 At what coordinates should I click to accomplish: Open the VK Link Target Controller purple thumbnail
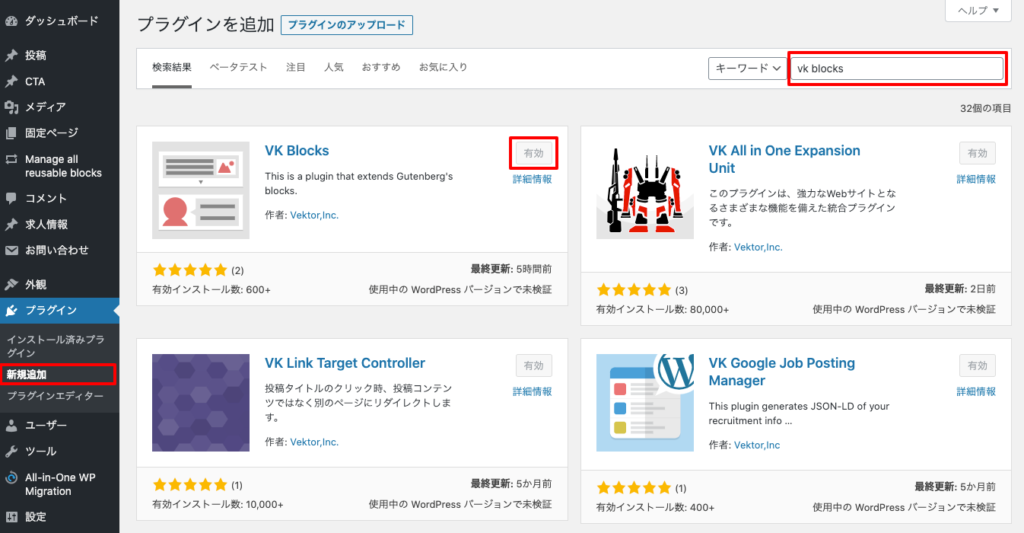[x=200, y=402]
